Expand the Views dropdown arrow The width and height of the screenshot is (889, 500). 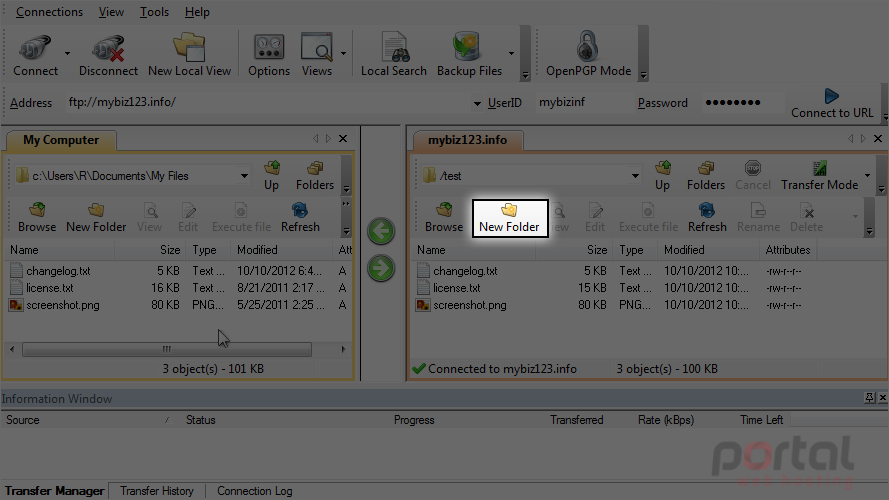343,54
